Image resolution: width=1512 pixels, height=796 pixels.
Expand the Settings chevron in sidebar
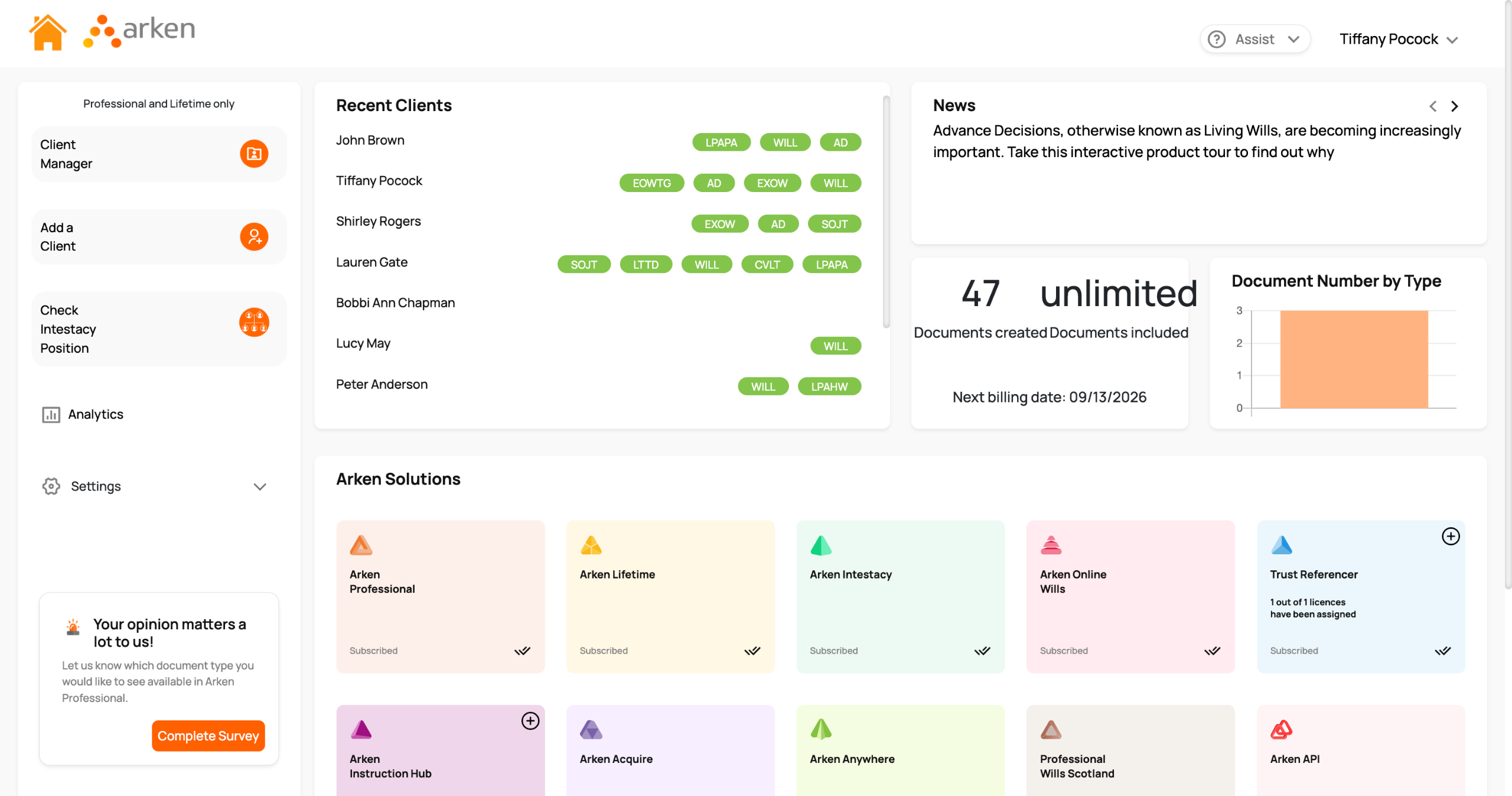pyautogui.click(x=260, y=486)
